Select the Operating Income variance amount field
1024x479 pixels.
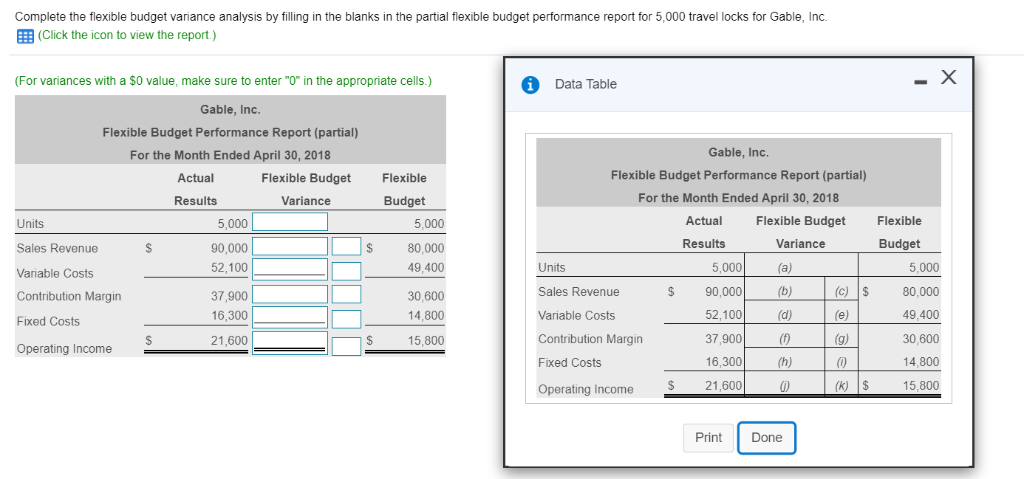click(x=290, y=343)
